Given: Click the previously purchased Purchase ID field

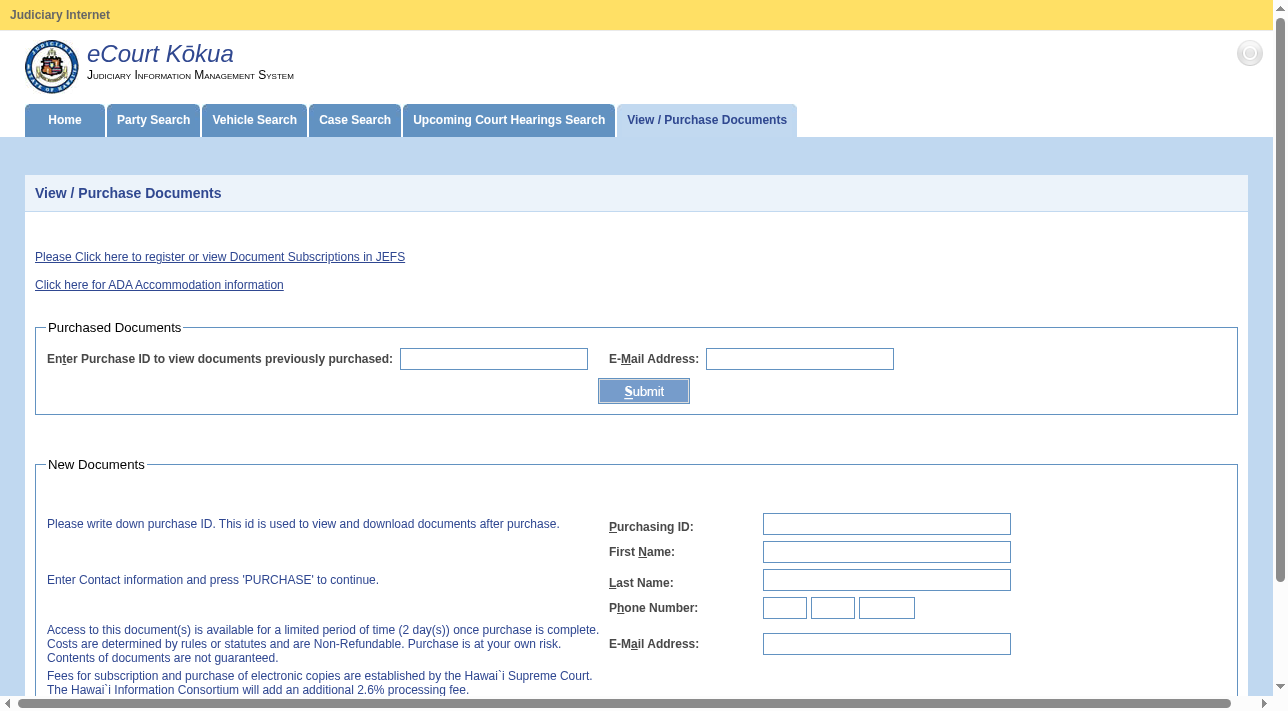Looking at the screenshot, I should click(494, 359).
